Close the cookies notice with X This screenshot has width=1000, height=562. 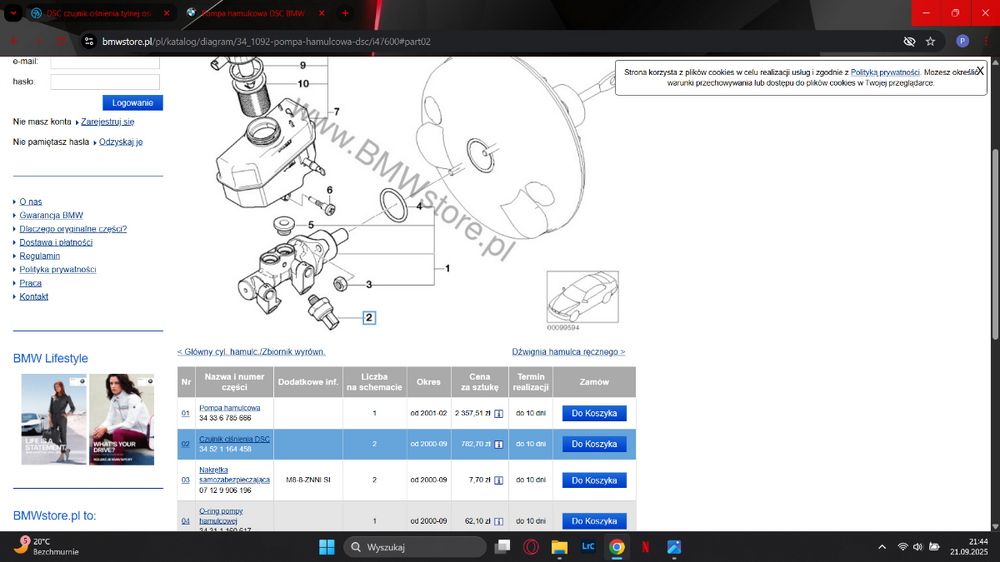pyautogui.click(x=980, y=71)
